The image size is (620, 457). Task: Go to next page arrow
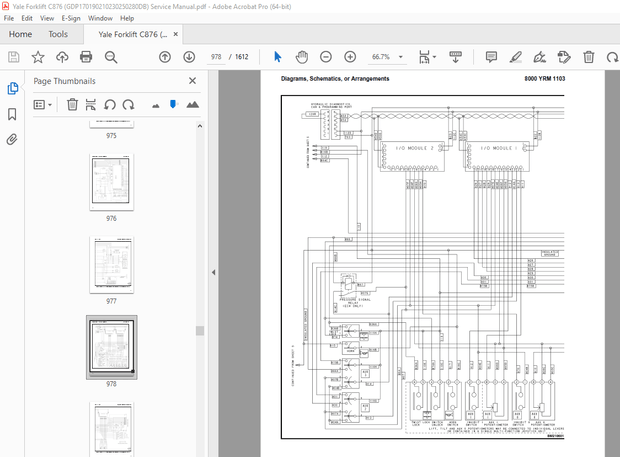pos(189,57)
